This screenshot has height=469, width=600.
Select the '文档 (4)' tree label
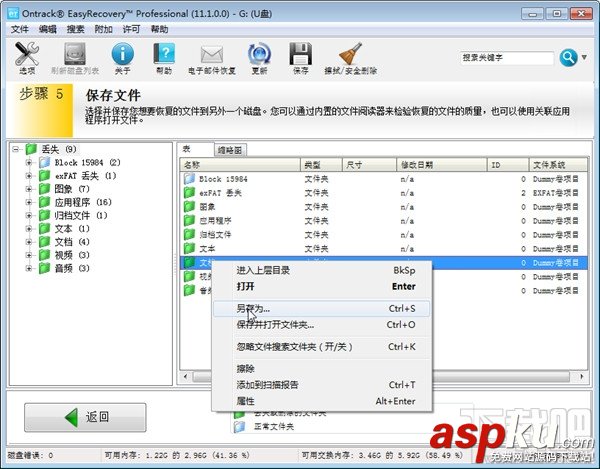(x=72, y=242)
